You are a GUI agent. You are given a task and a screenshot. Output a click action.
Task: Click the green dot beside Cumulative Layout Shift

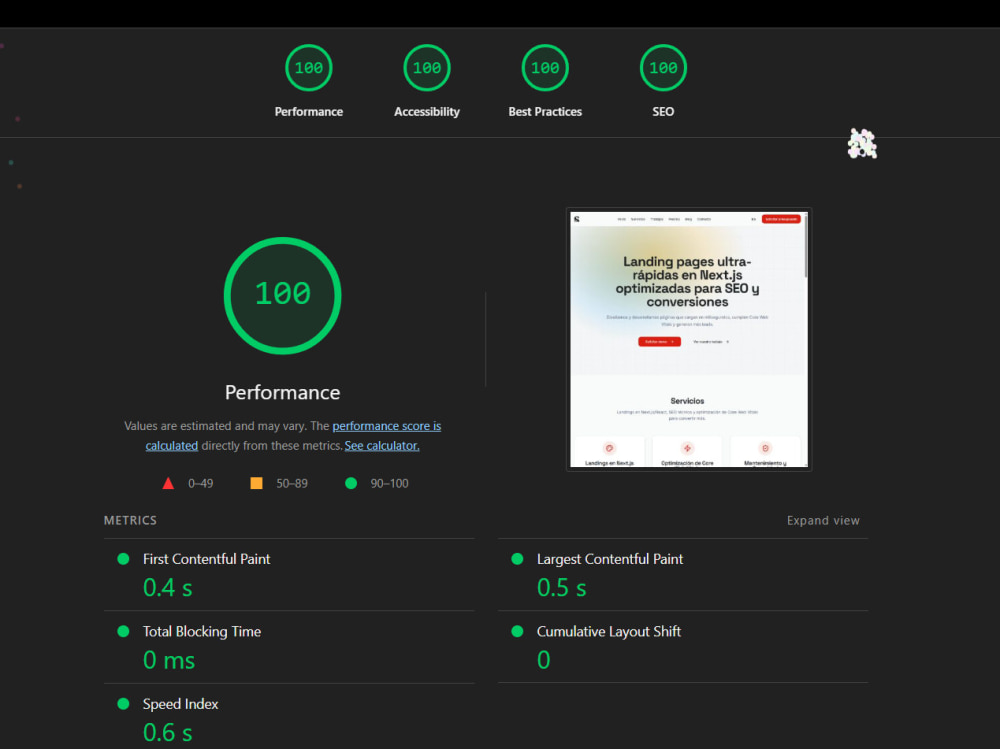(517, 631)
